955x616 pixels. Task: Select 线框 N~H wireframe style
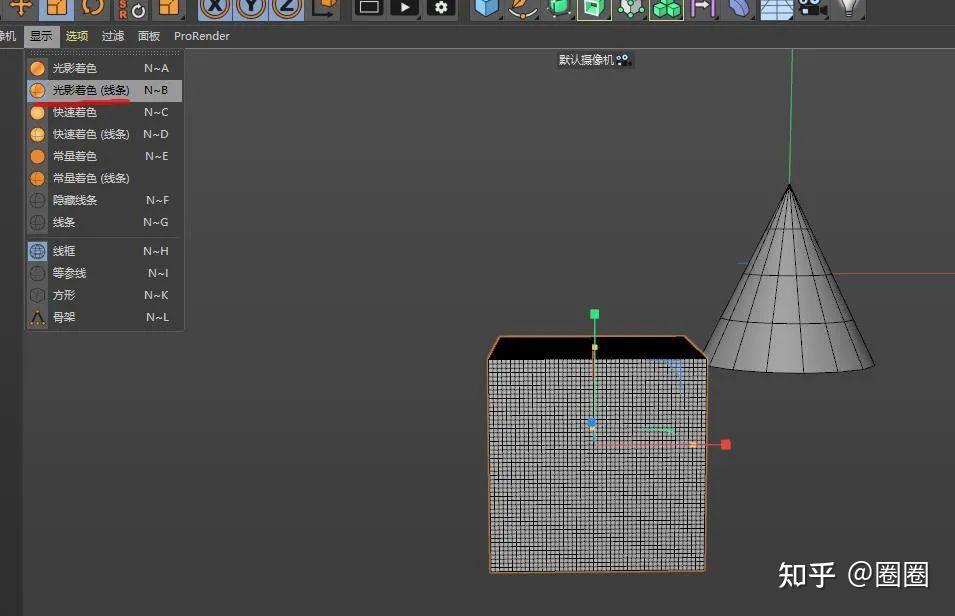pos(104,251)
